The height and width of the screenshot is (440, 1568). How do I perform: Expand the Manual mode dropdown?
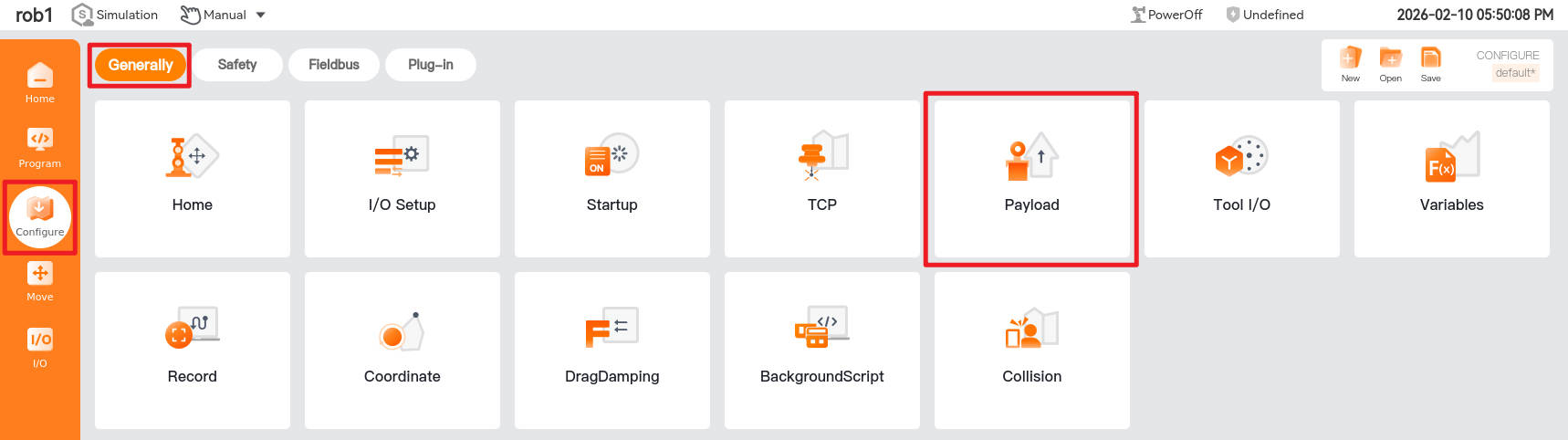pyautogui.click(x=224, y=15)
